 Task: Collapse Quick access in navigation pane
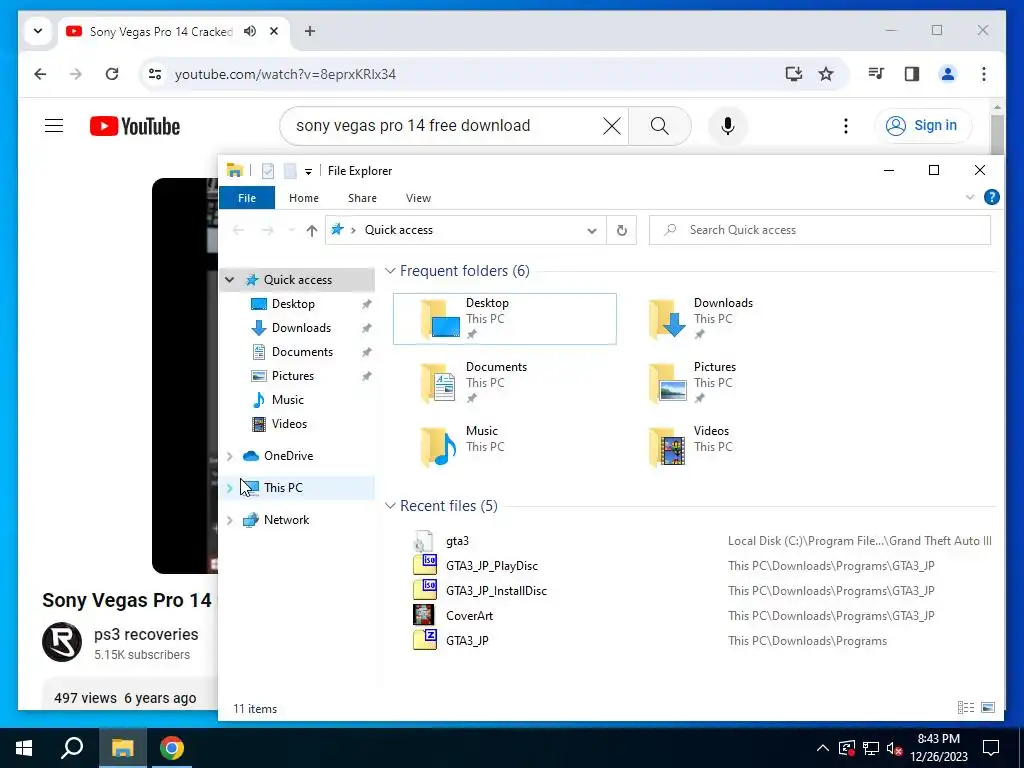230,280
